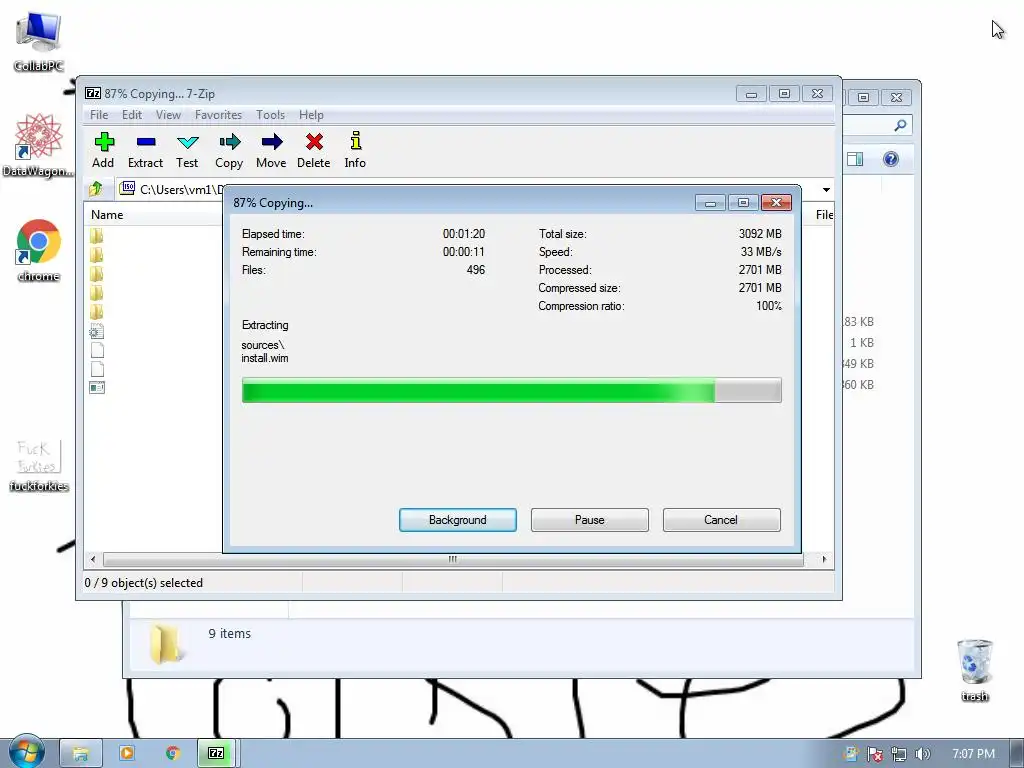The height and width of the screenshot is (768, 1024).
Task: Click the scrollbar right arrow
Action: [x=824, y=559]
